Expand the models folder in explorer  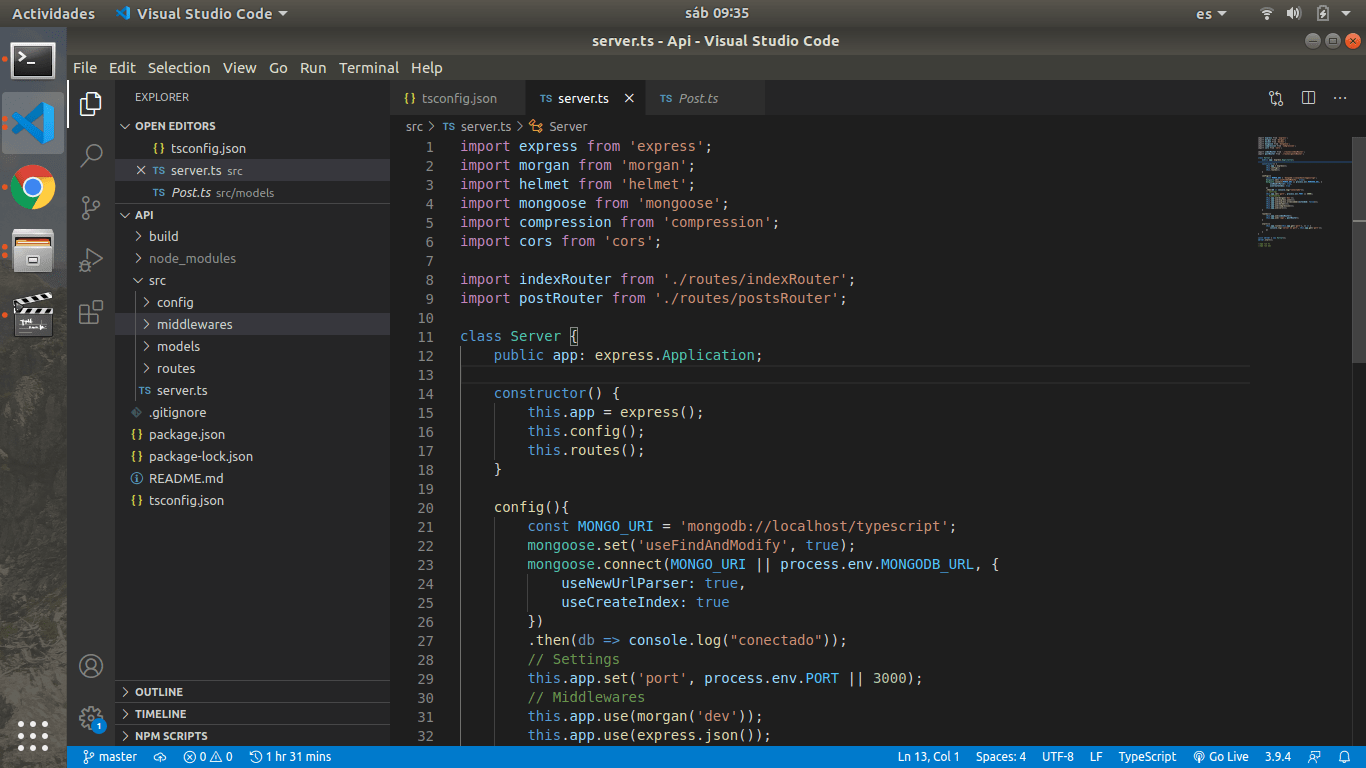tap(178, 346)
